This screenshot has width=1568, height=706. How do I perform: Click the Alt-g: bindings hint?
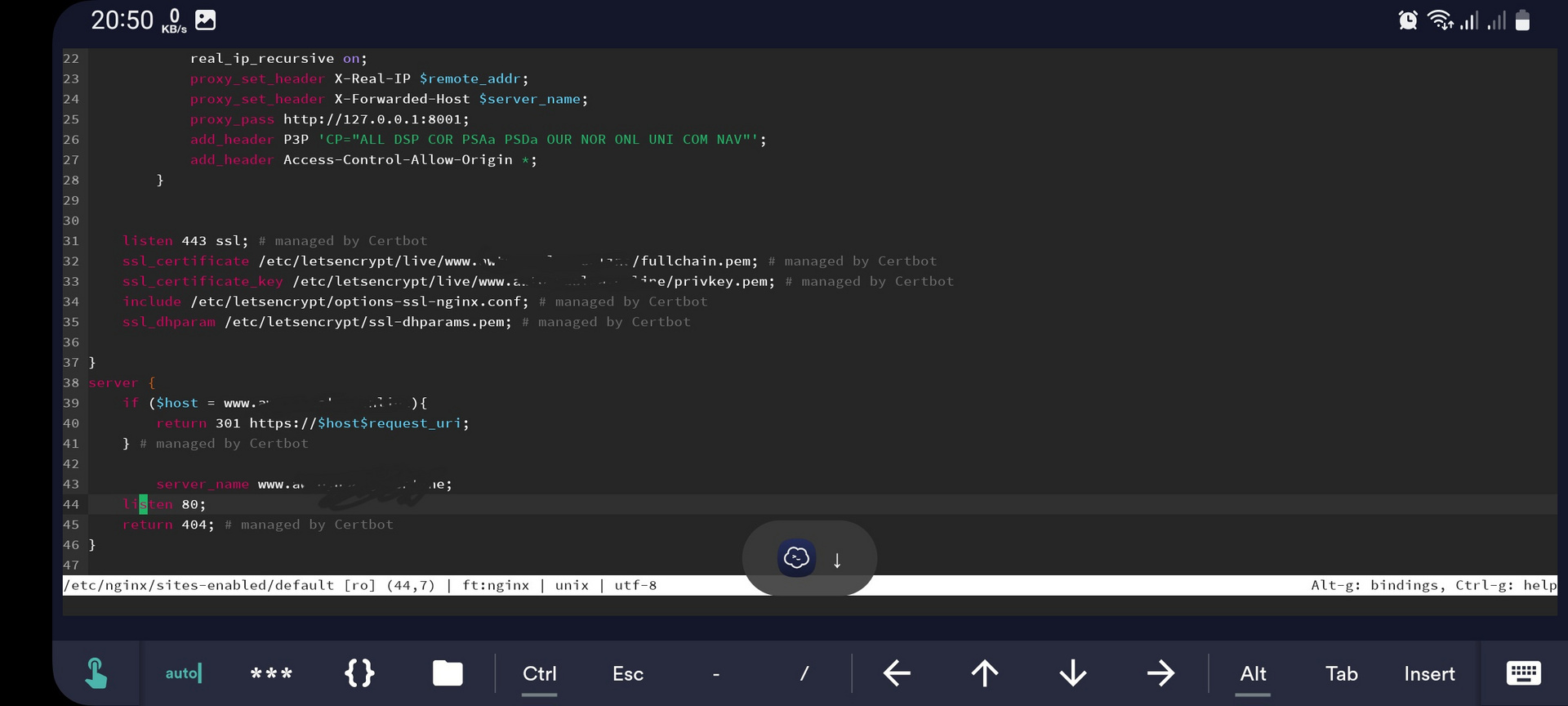(1377, 585)
